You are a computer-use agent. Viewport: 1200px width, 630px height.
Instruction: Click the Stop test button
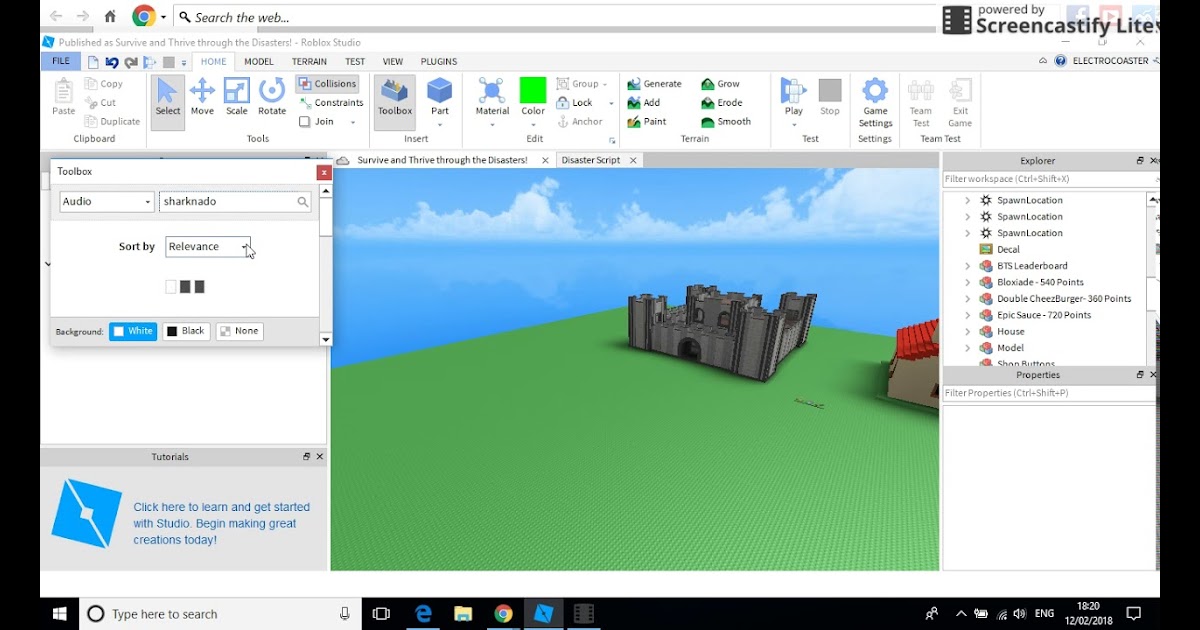(x=830, y=98)
